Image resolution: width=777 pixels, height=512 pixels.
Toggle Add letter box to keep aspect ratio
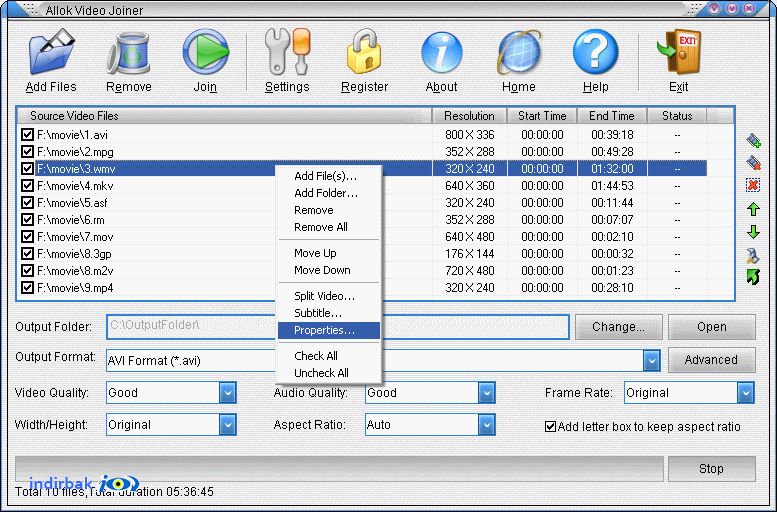(x=550, y=427)
